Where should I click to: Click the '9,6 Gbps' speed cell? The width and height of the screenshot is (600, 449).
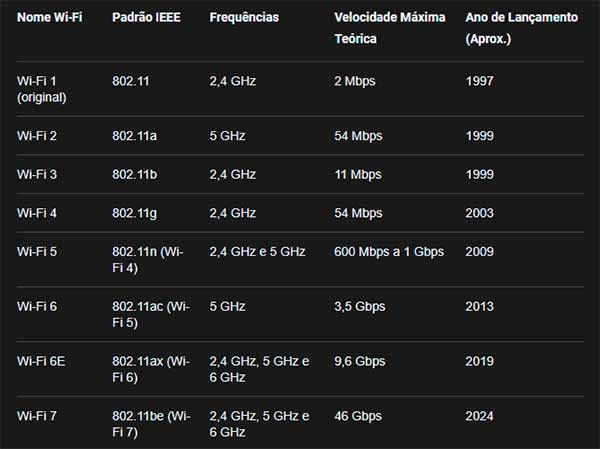[358, 361]
